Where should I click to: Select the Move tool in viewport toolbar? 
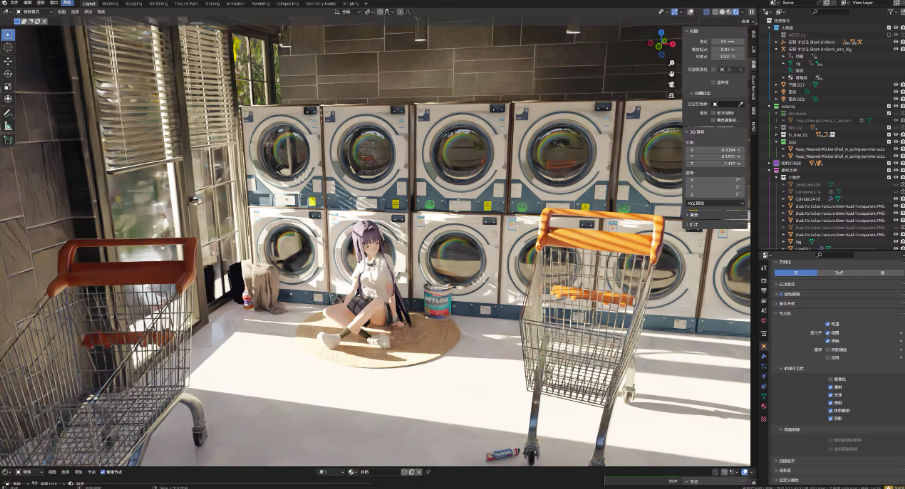(8, 60)
